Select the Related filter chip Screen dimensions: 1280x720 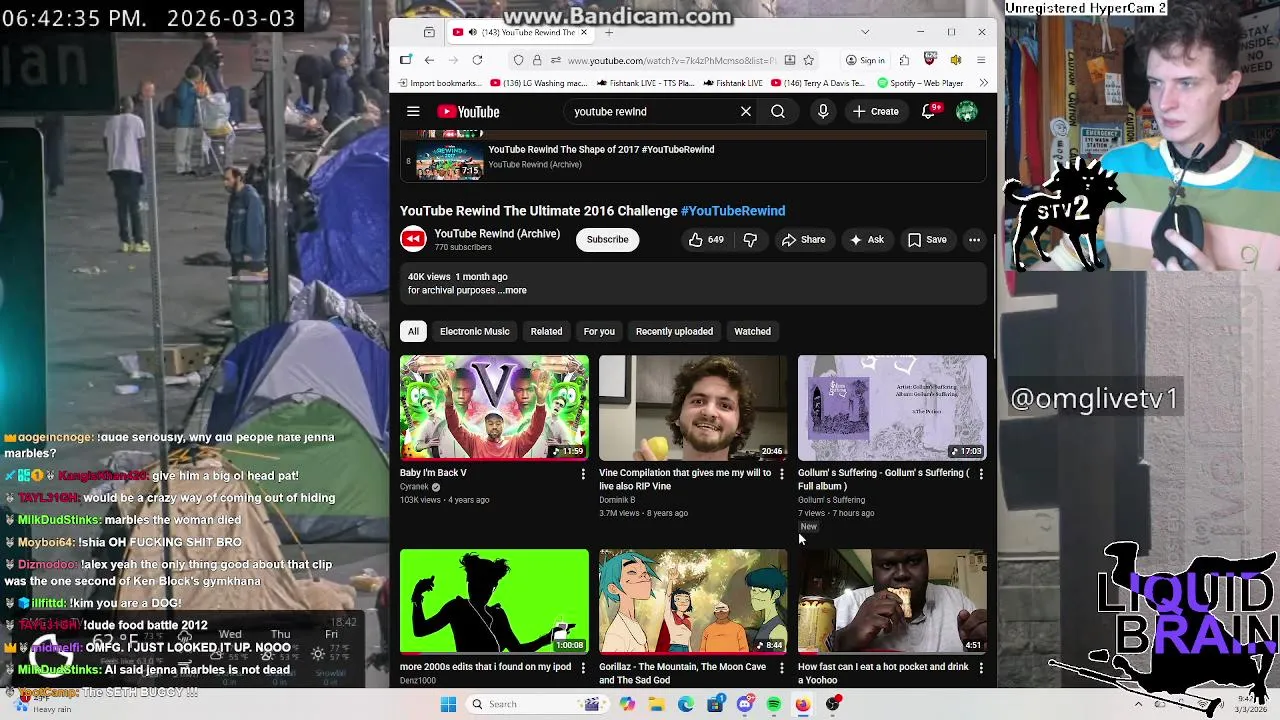[x=546, y=332]
